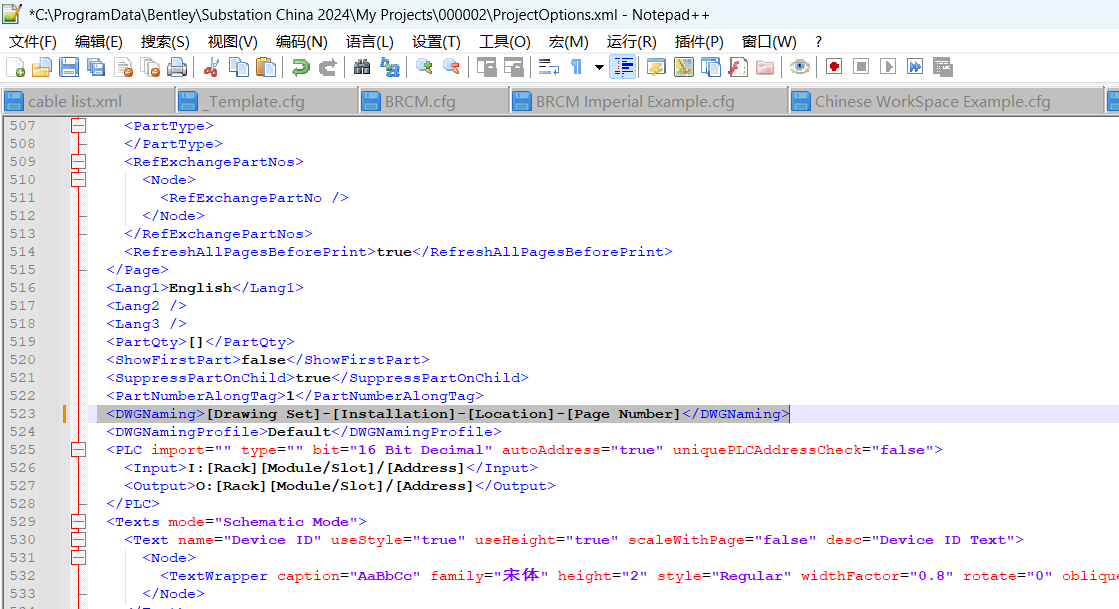The height and width of the screenshot is (609, 1119).
Task: Toggle the indent guide toolbar button
Action: coord(623,67)
